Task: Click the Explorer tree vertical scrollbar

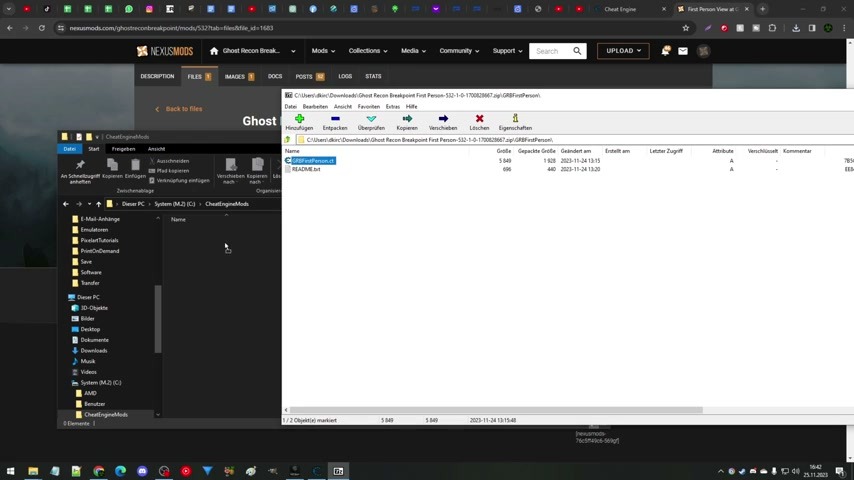Action: [158, 318]
